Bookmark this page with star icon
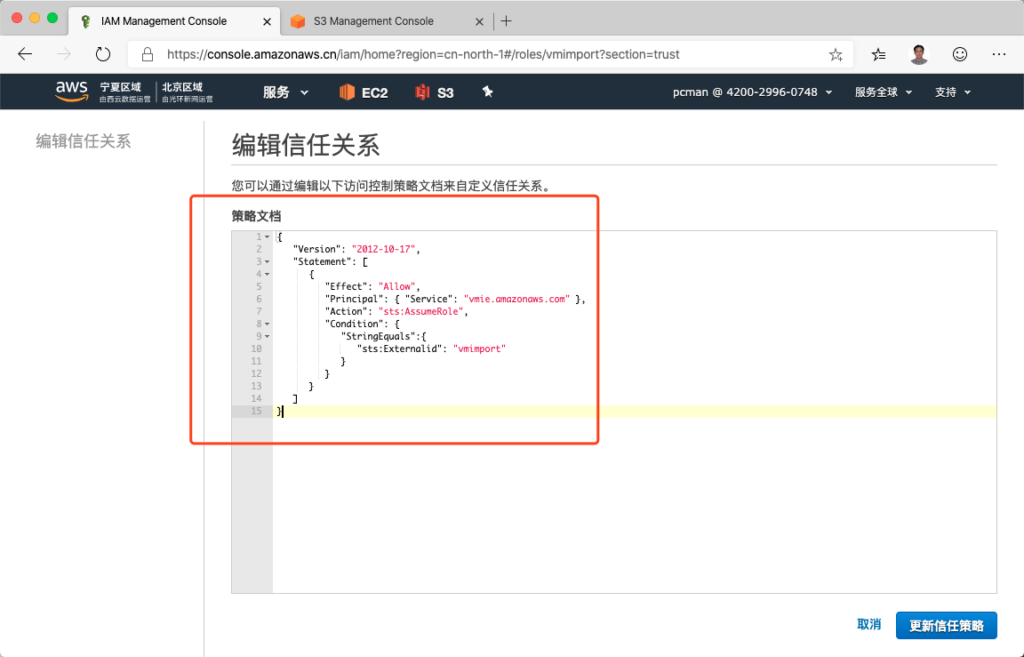Screen dimensions: 1024x657 (x=836, y=54)
